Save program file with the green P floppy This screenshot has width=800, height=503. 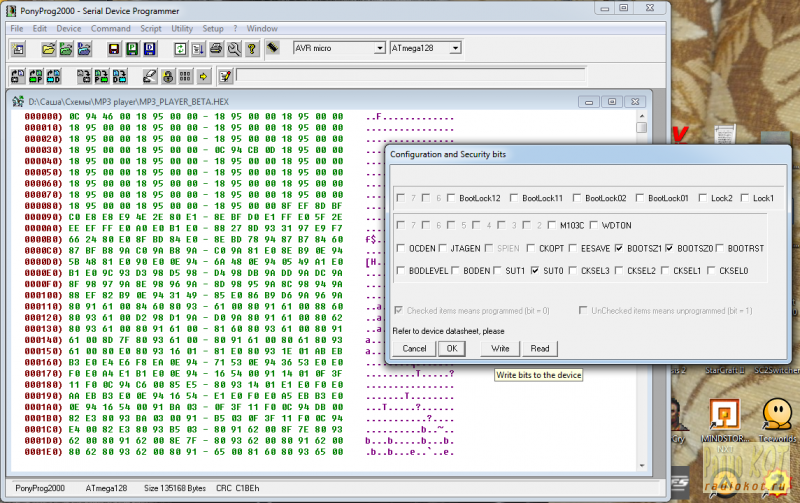pyautogui.click(x=132, y=49)
